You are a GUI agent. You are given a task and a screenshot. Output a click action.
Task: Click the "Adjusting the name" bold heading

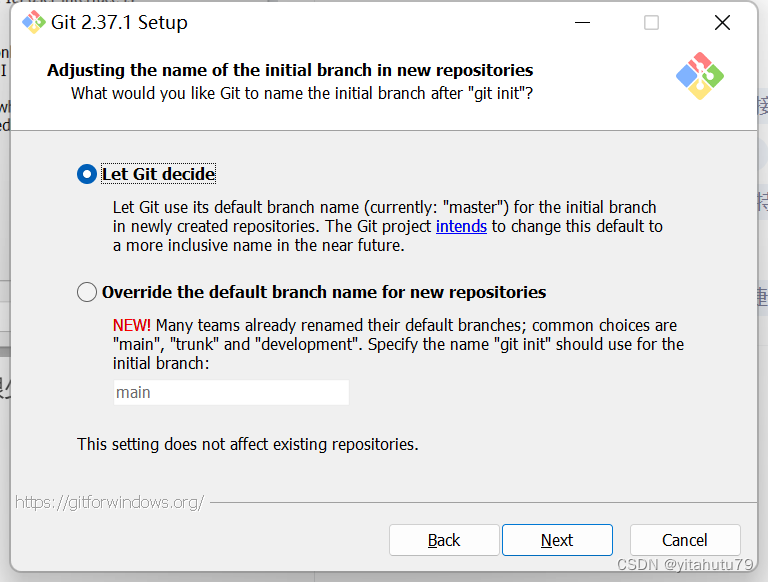[290, 70]
